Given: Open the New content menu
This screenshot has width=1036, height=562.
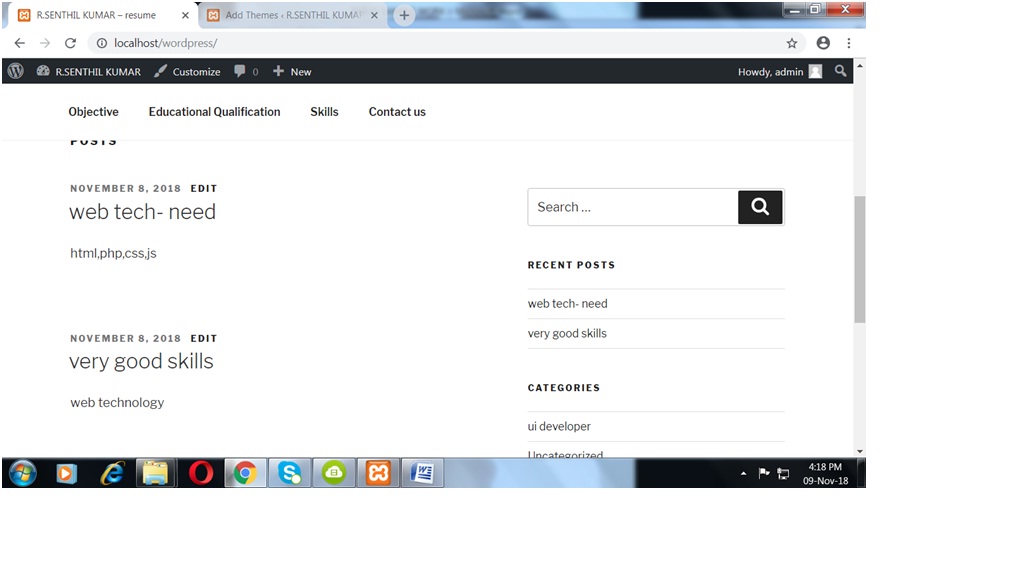Looking at the screenshot, I should [x=292, y=72].
